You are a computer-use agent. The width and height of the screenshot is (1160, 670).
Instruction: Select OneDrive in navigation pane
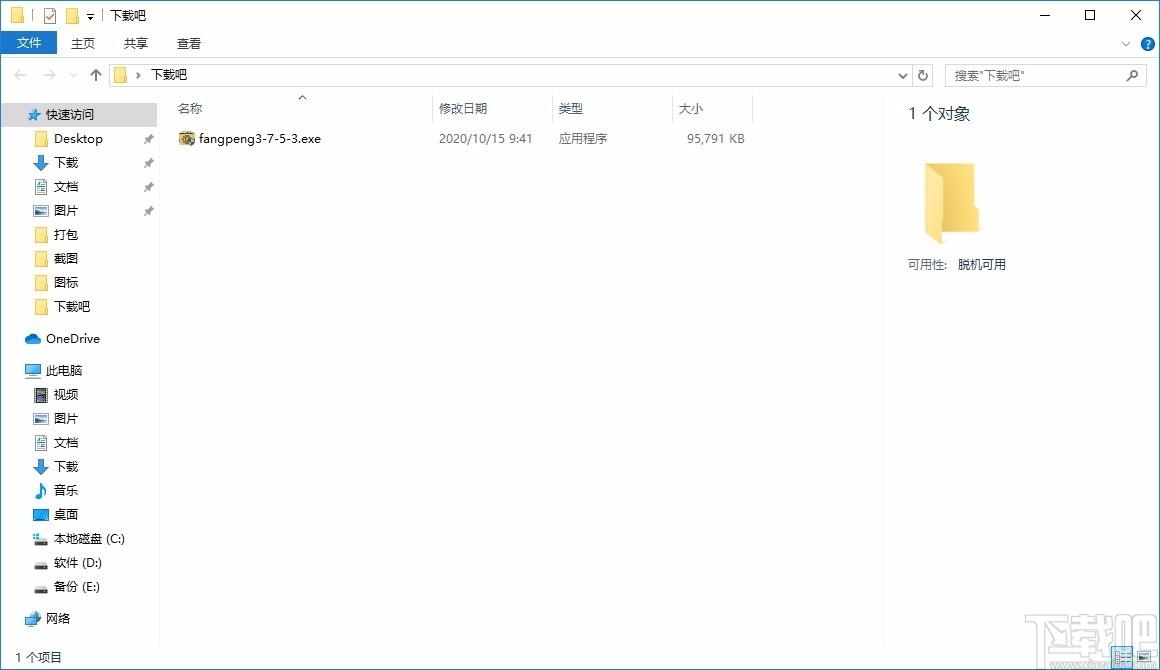72,339
